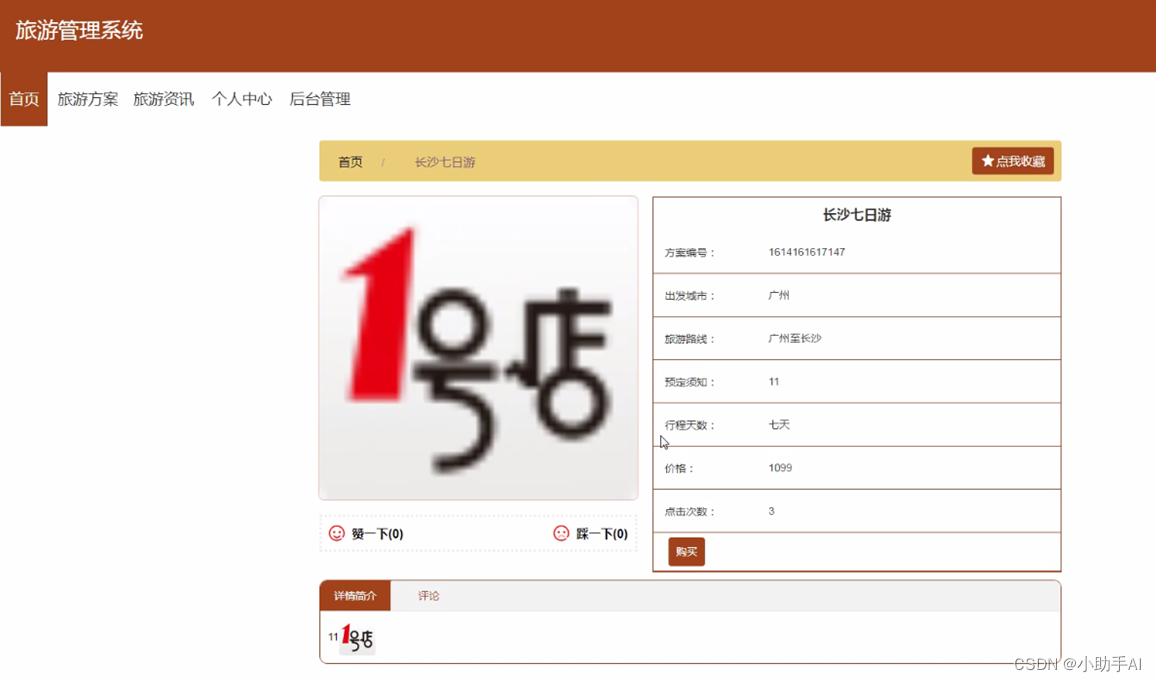Click the 行程天数 label
Viewport: 1156px width, 682px height.
coord(689,425)
